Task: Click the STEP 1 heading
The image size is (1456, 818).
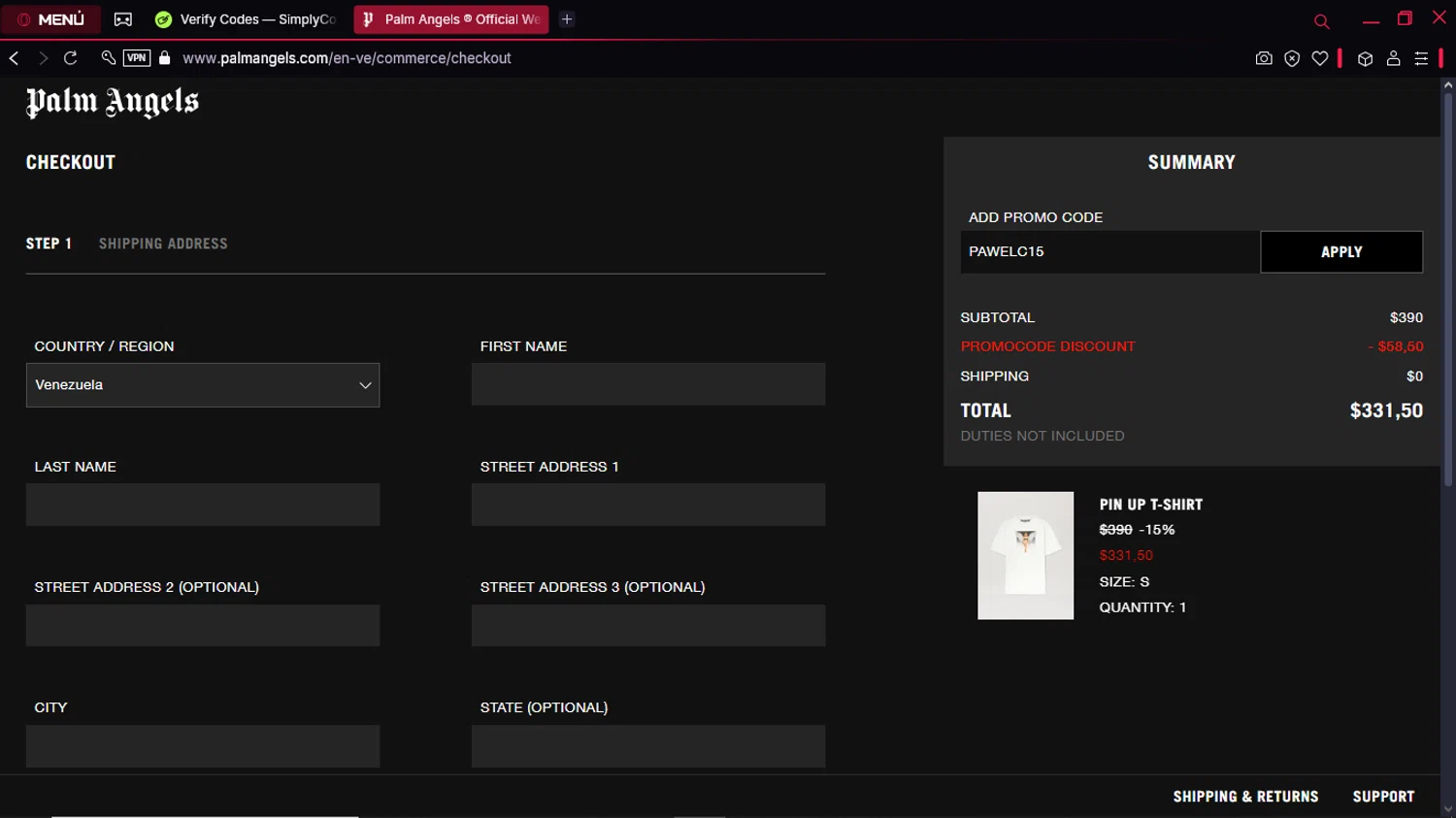Action: [x=49, y=244]
